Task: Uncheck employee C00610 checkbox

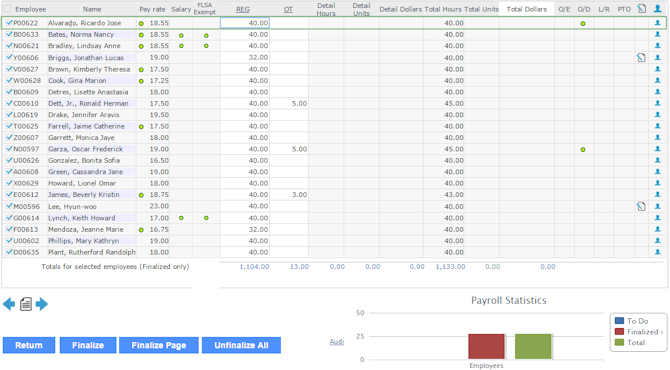Action: (x=9, y=103)
